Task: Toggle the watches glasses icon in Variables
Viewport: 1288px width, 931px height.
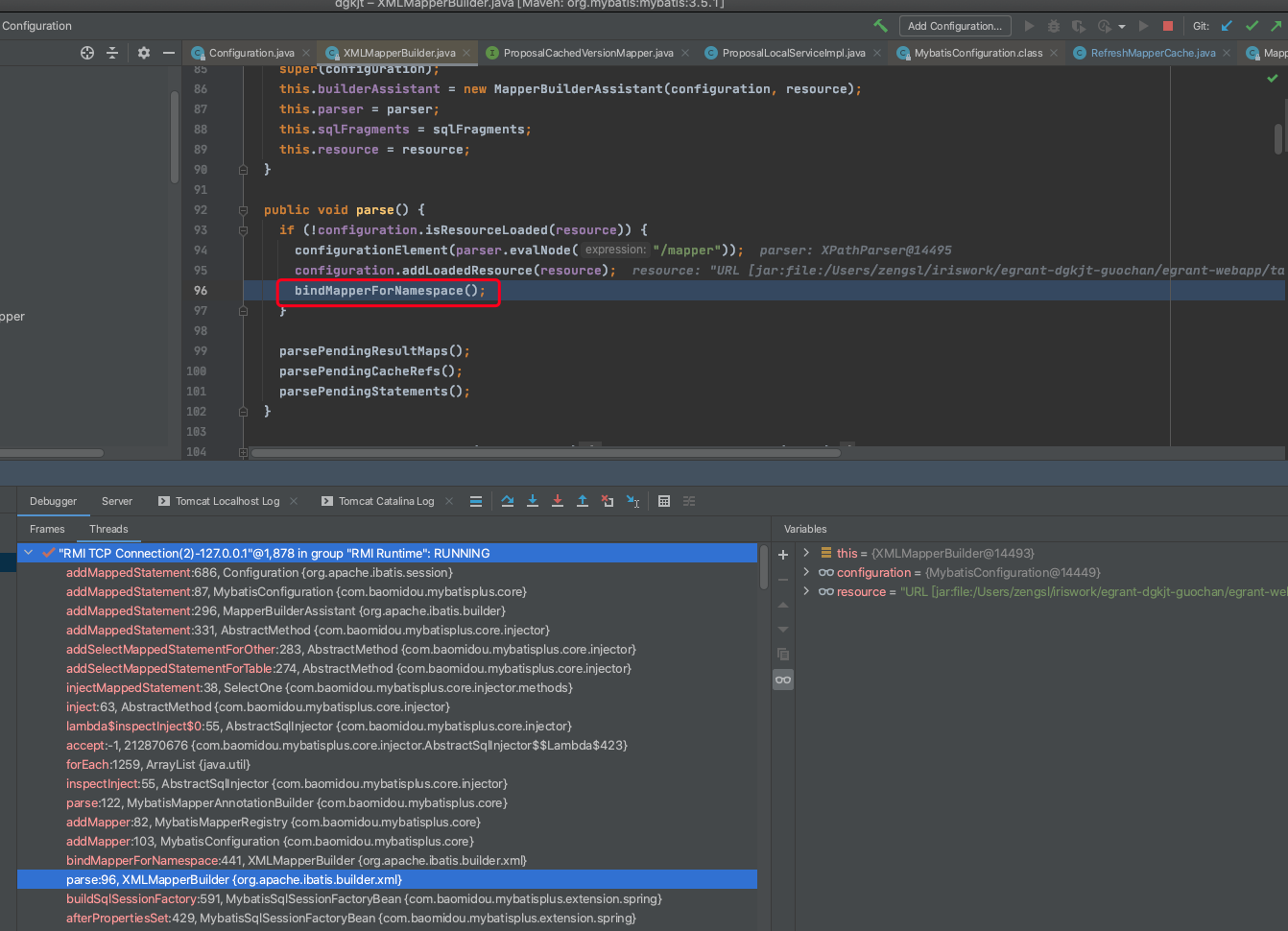Action: [783, 680]
